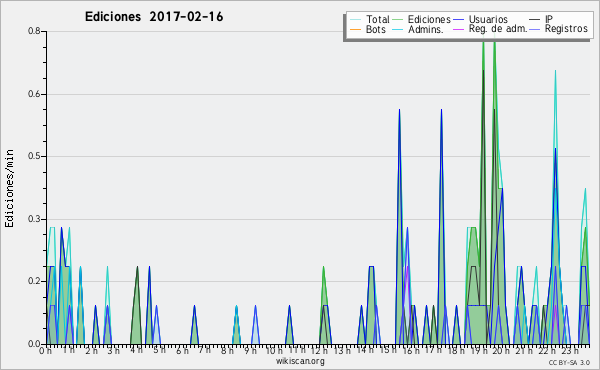600x370 pixels.
Task: Click the 6 h x-axis label
Action: click(x=182, y=351)
